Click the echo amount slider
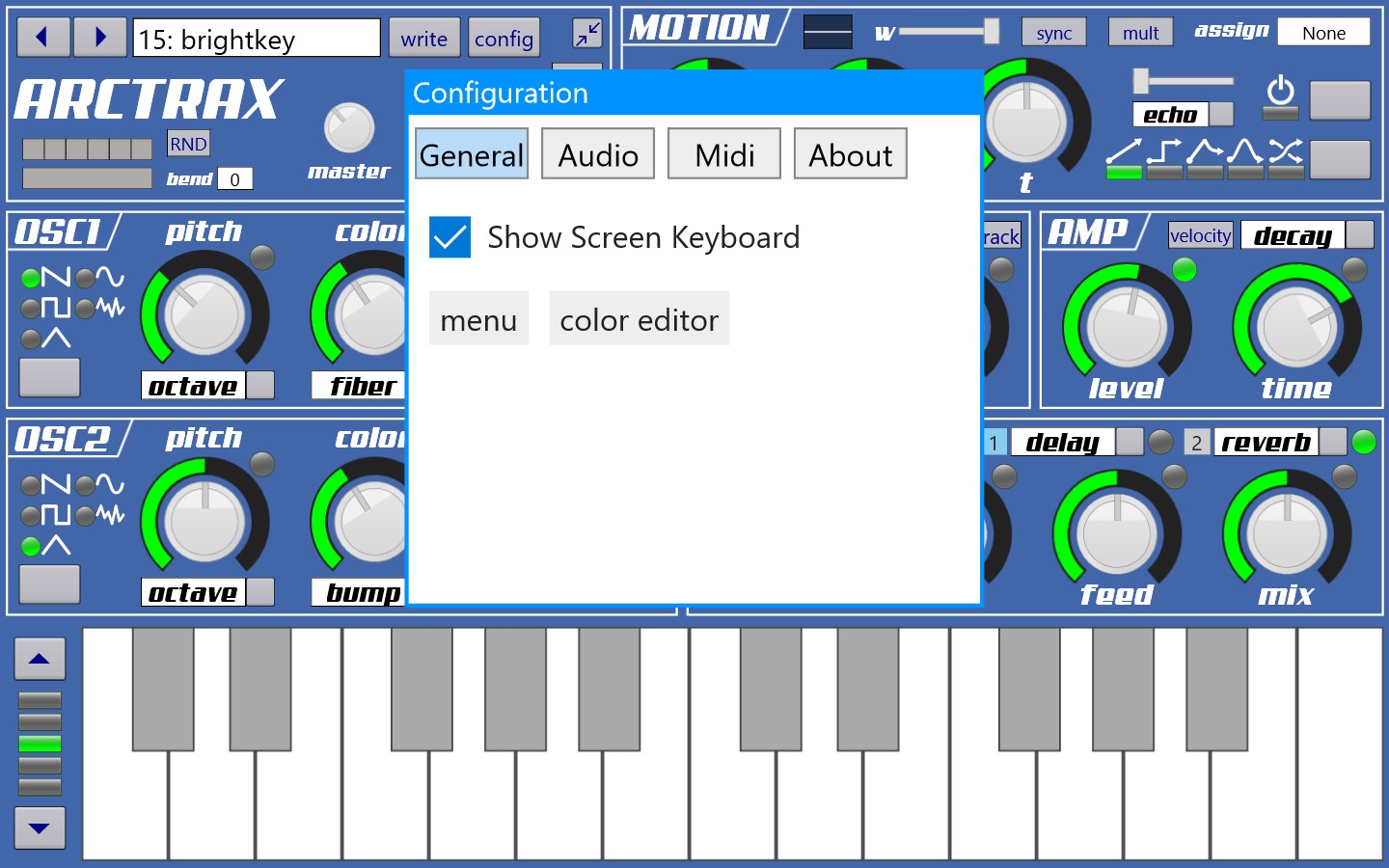1389x868 pixels. point(1184,81)
